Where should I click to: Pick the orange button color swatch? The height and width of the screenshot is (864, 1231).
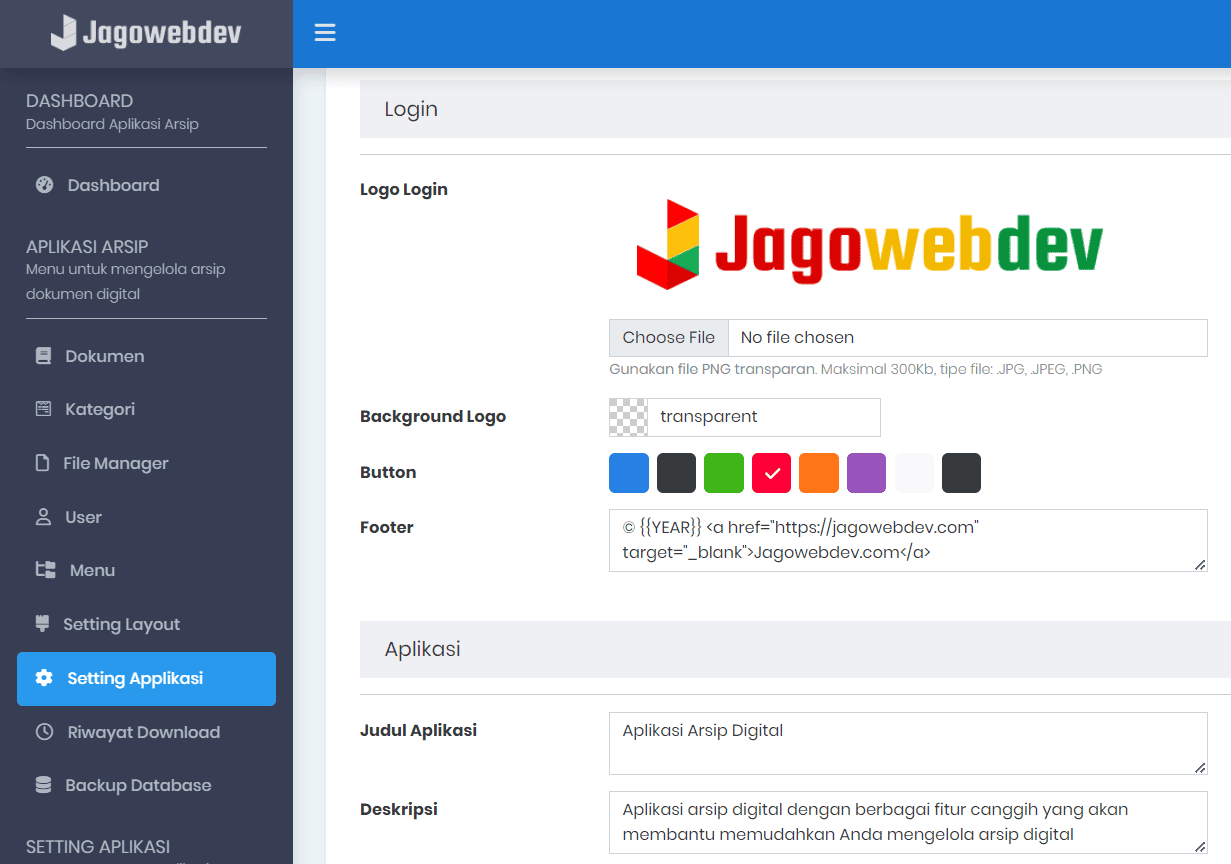pyautogui.click(x=819, y=473)
